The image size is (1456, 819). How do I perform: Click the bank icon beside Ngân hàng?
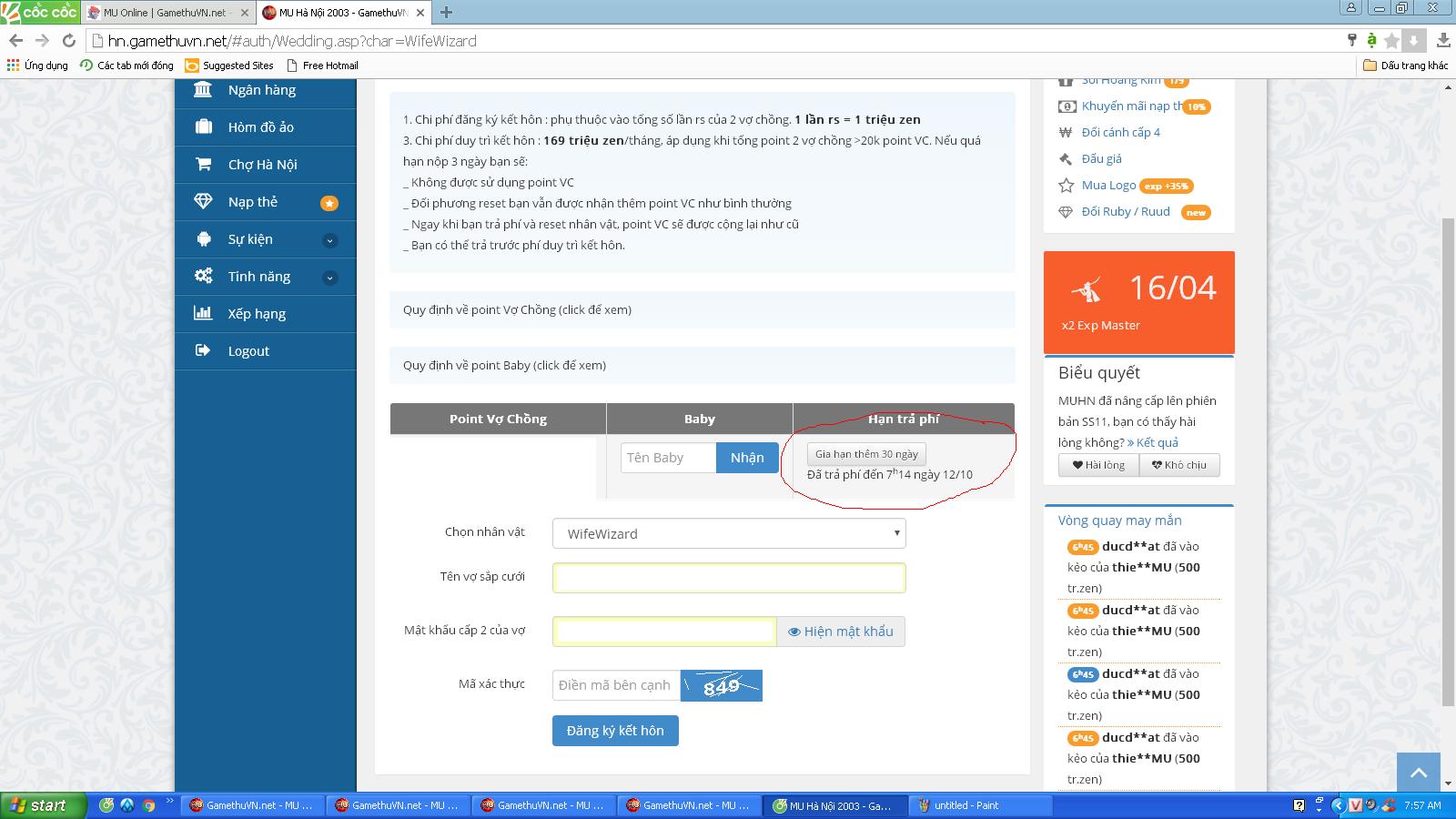click(x=203, y=89)
